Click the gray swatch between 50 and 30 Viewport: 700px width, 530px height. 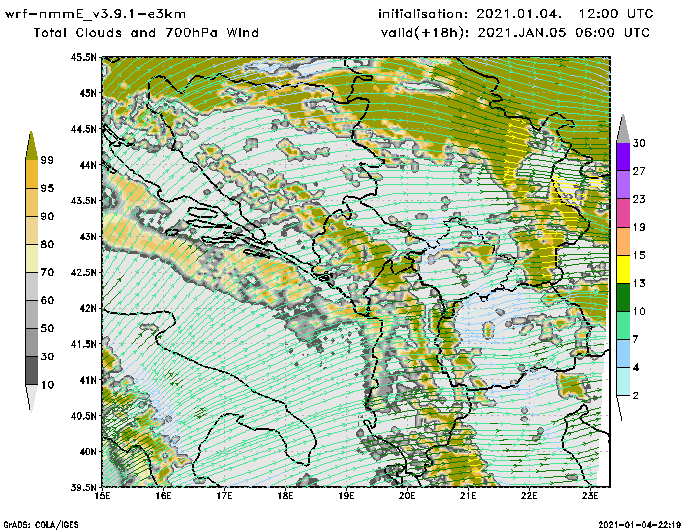pos(31,342)
